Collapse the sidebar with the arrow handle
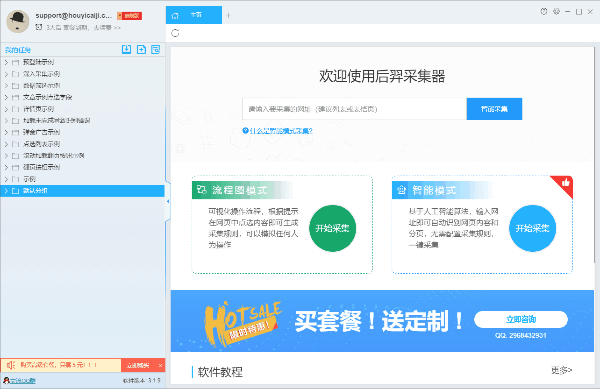 [168, 201]
